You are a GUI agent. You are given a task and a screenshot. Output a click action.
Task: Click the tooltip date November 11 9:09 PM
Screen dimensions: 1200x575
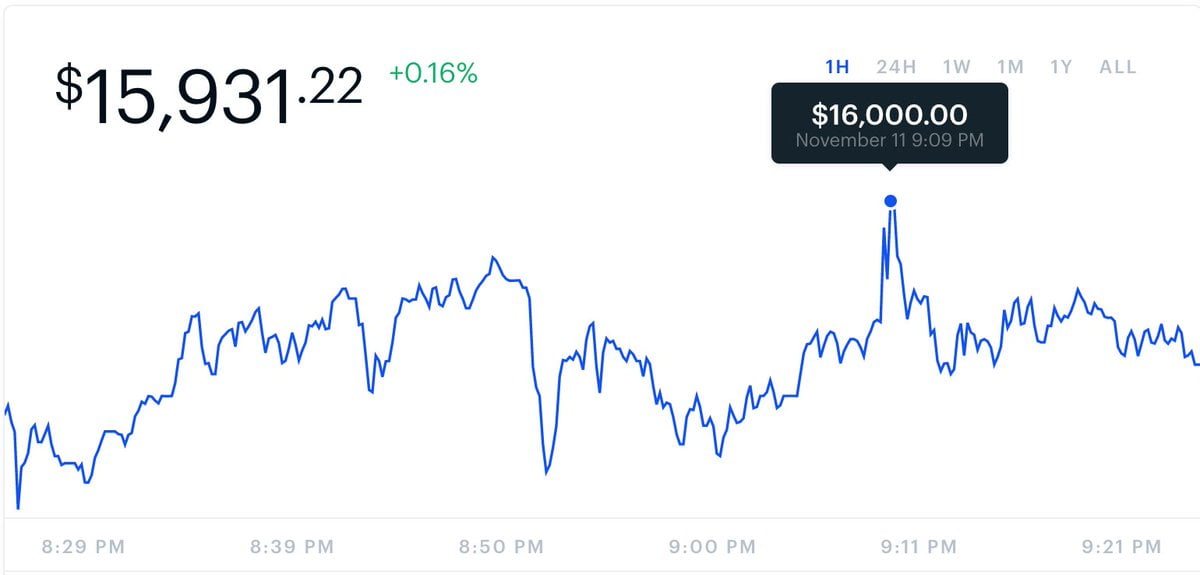[889, 140]
